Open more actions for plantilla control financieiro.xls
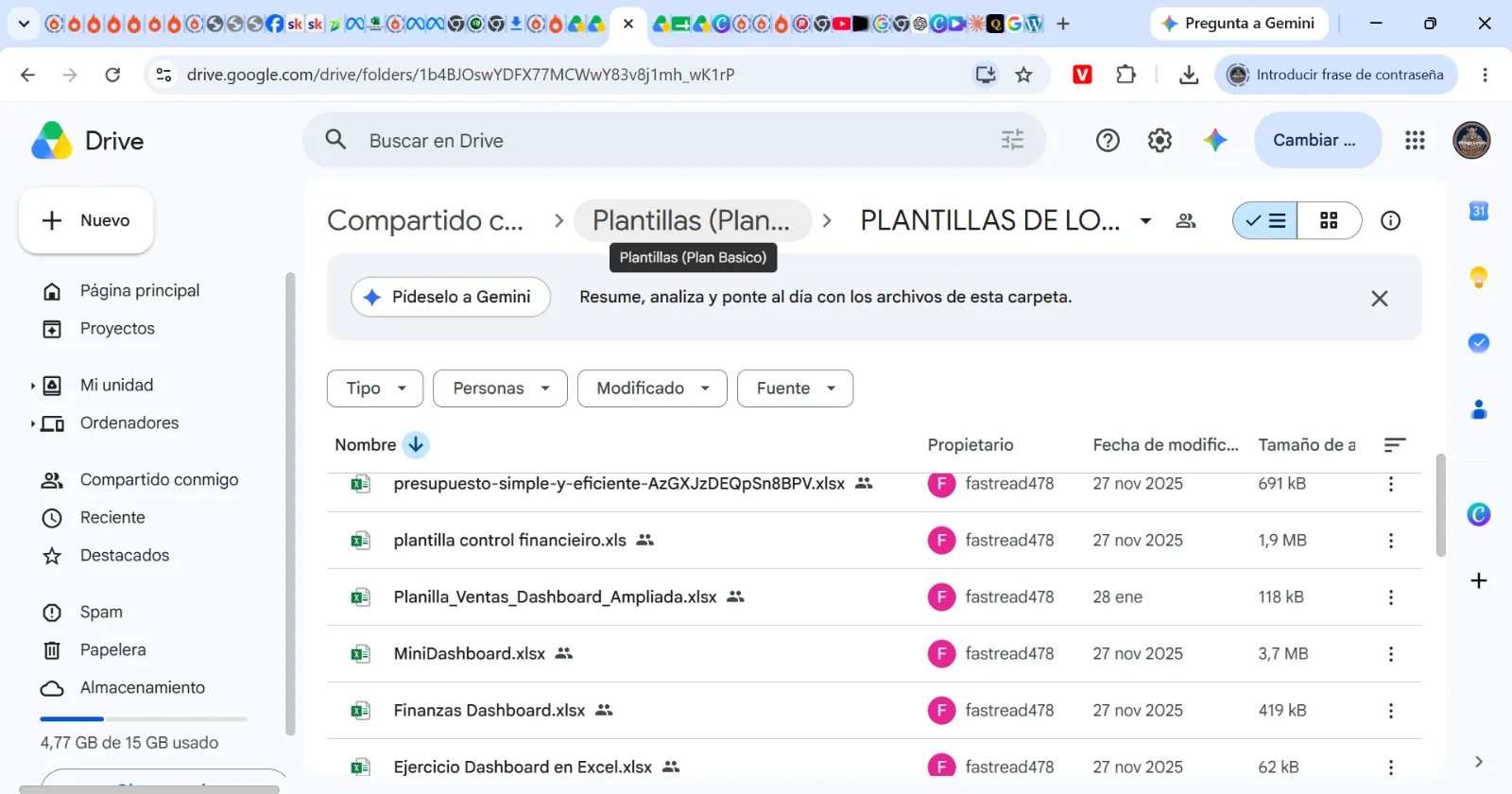 pos(1390,541)
